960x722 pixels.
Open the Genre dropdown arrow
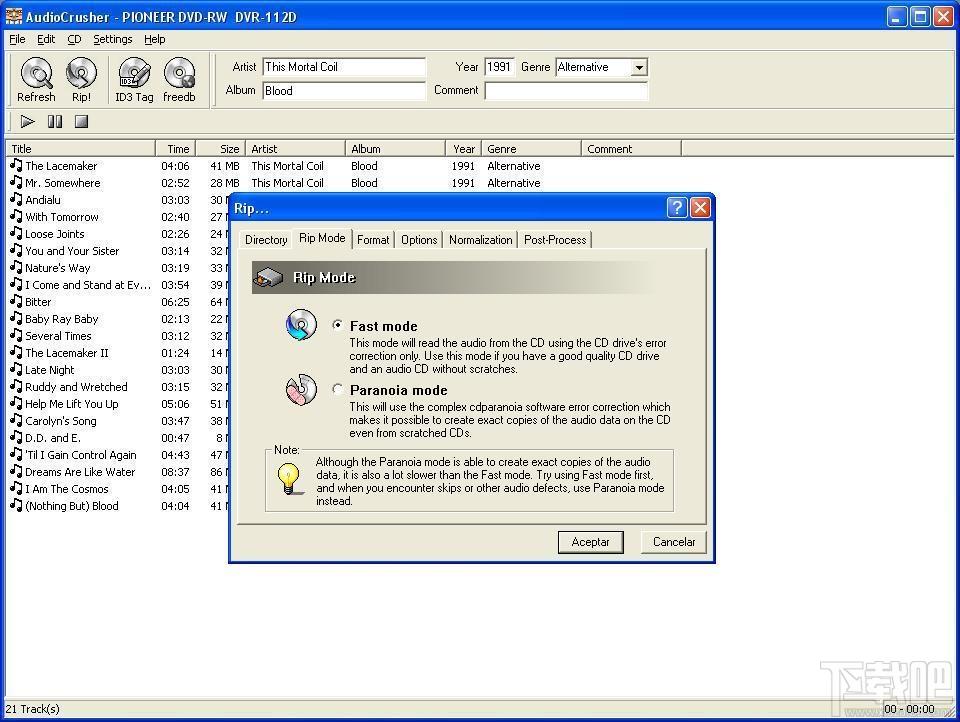tap(639, 67)
